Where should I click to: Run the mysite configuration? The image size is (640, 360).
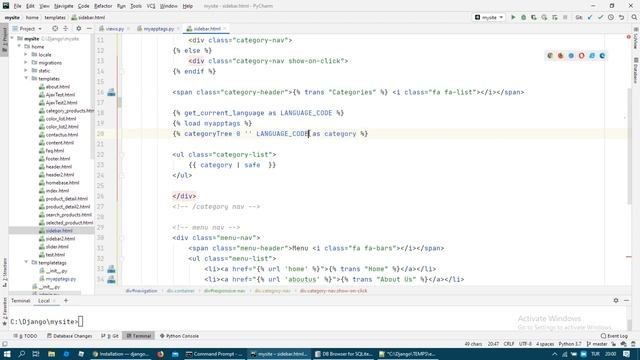513,18
